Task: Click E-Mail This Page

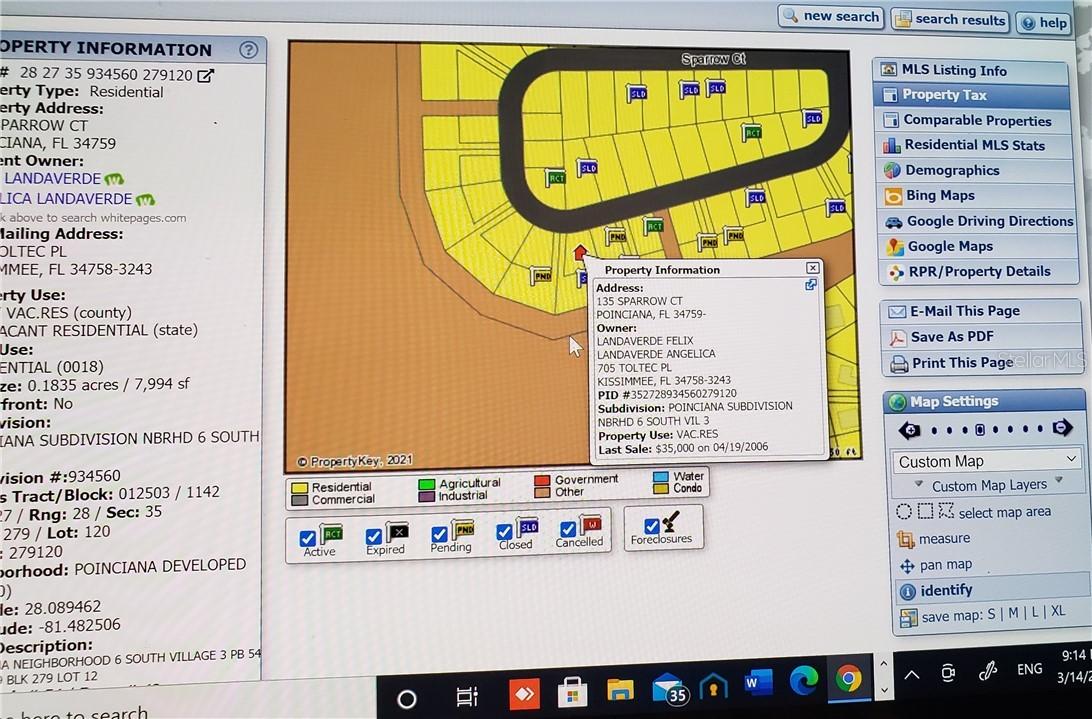Action: 981,311
